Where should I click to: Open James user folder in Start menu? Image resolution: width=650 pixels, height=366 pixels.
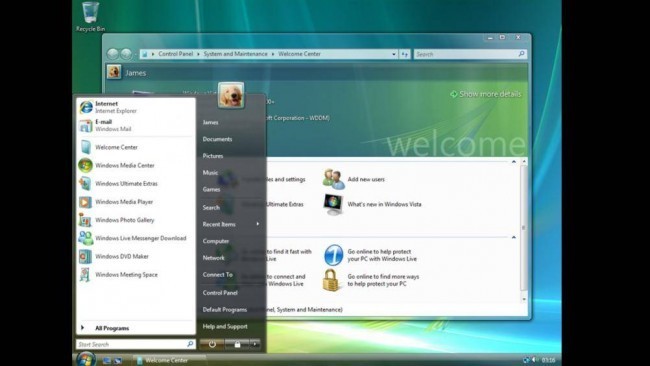(211, 122)
